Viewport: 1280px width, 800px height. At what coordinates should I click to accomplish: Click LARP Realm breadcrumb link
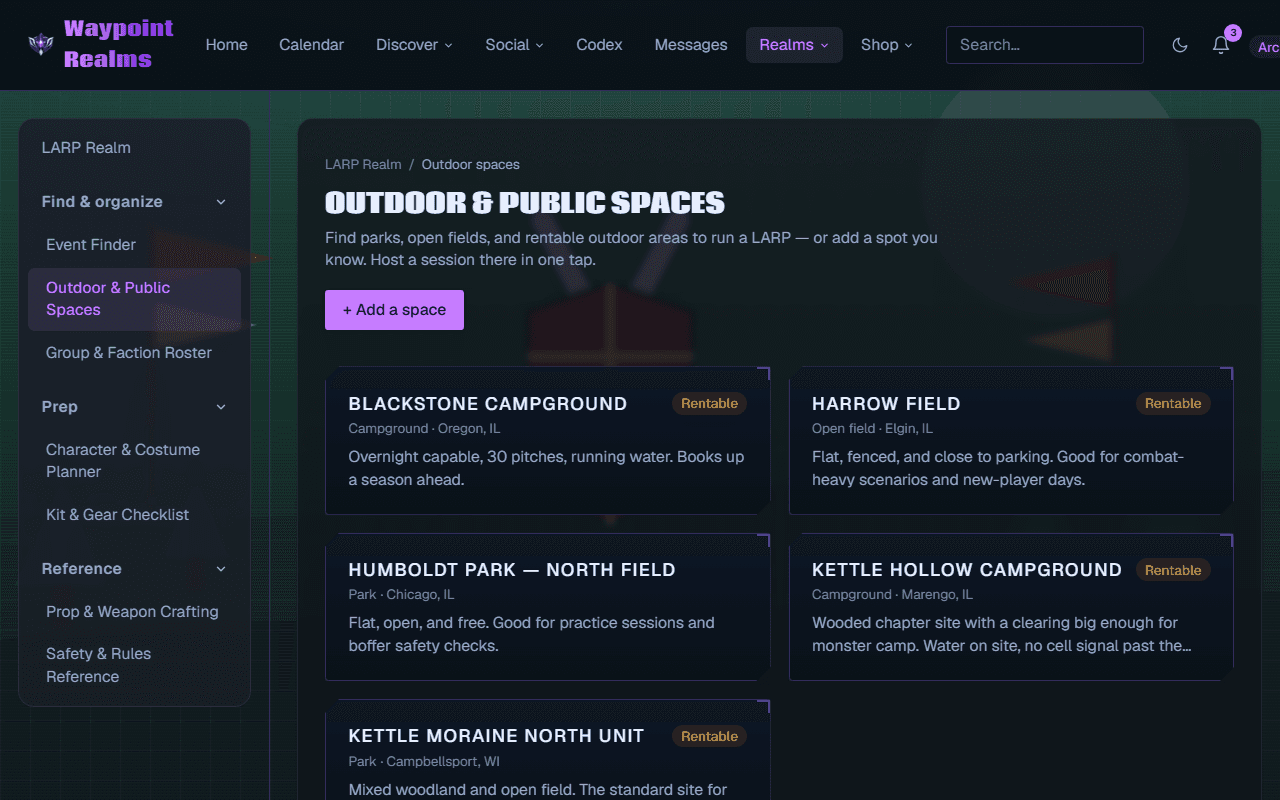pos(363,165)
